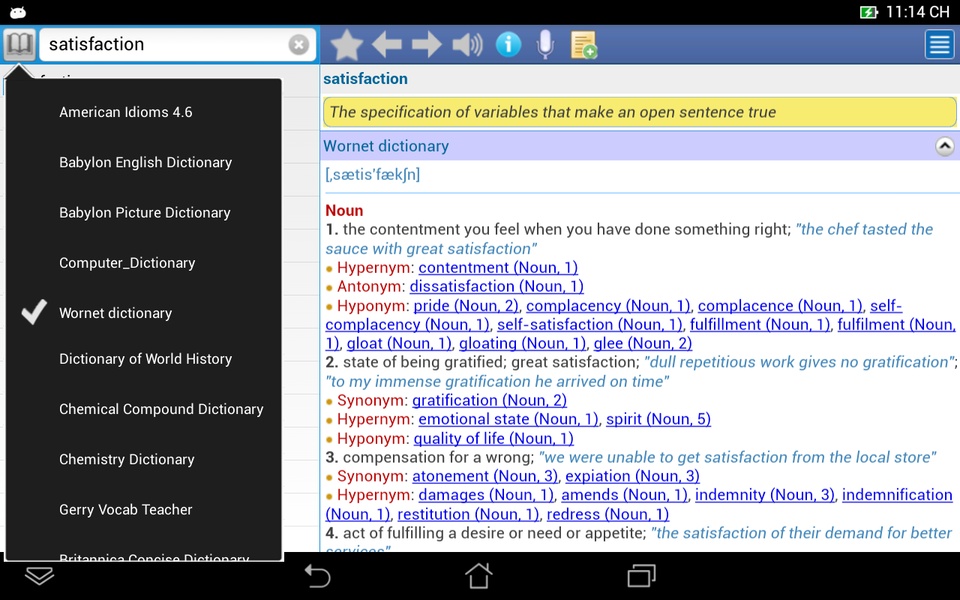Open the contentment (Noun, 1) link
The image size is (960, 600).
point(498,268)
